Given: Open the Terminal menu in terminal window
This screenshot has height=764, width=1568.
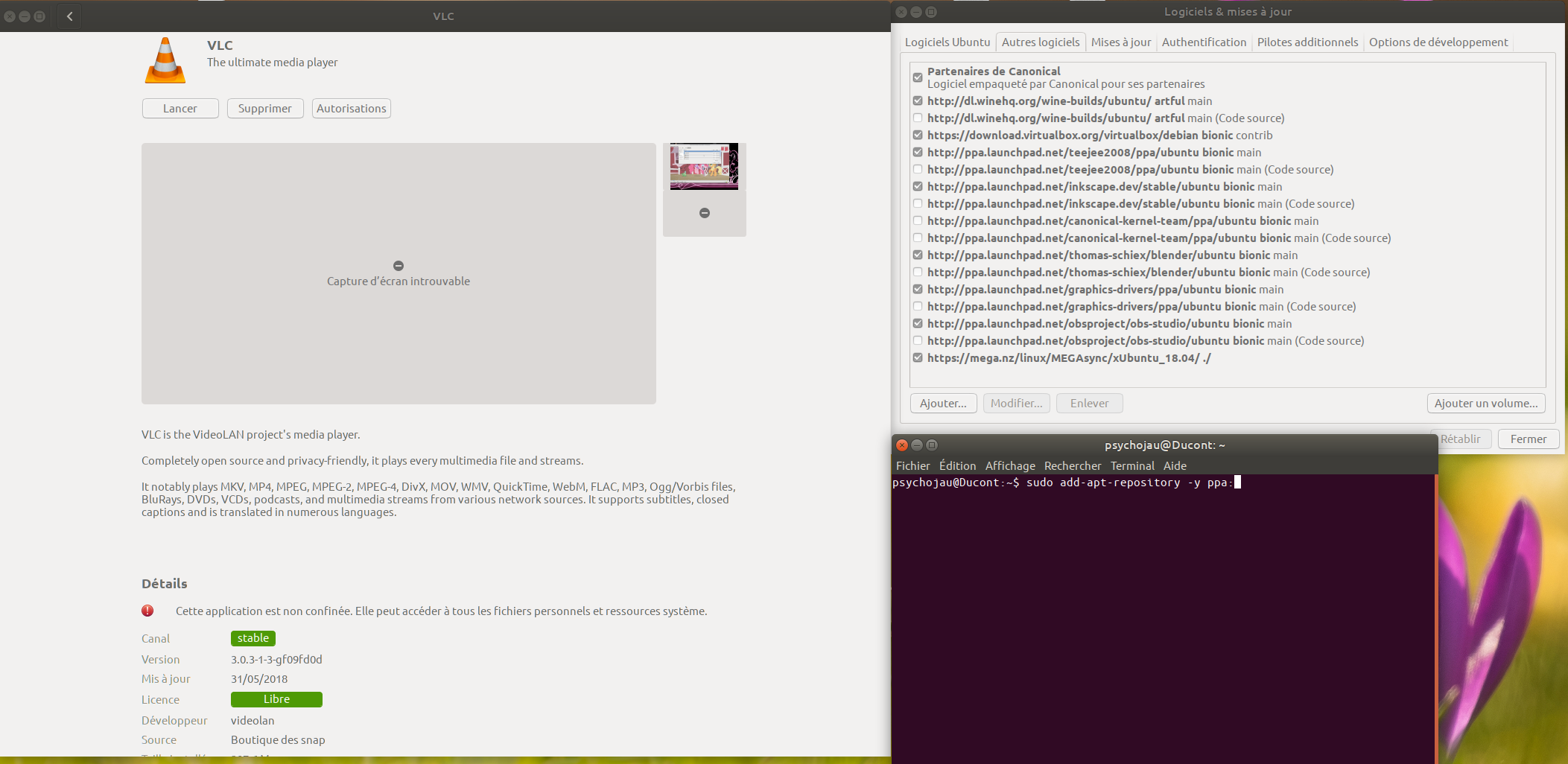Looking at the screenshot, I should [1132, 465].
